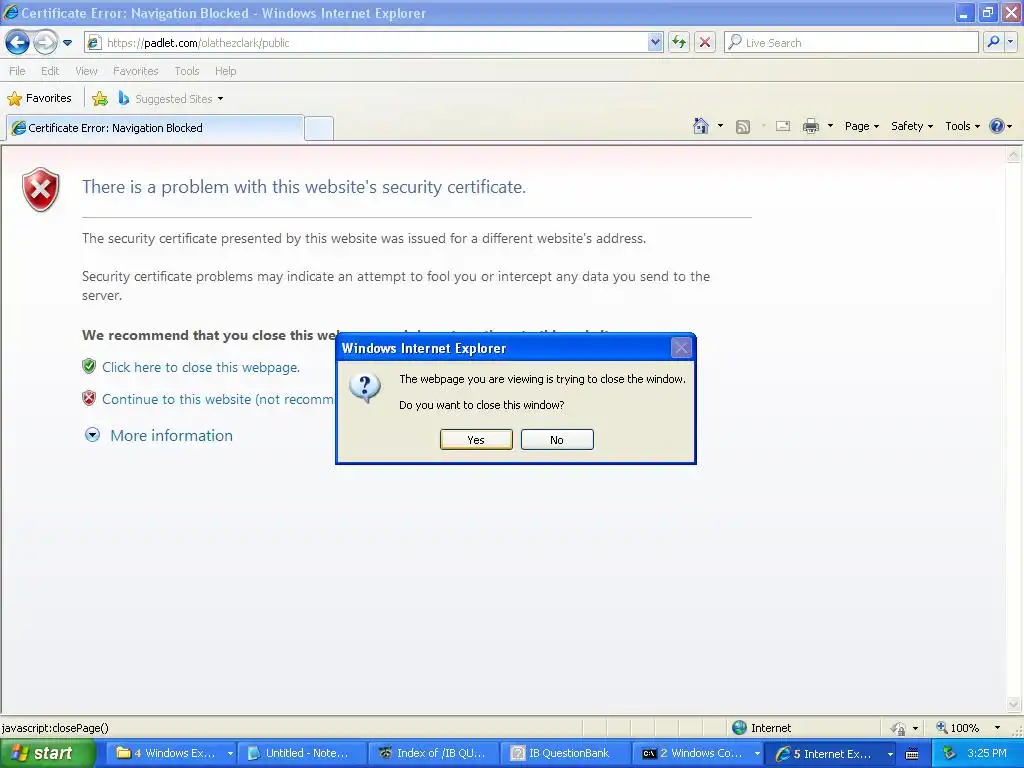Open the zoom level 100% control
1024x768 pixels.
(958, 728)
